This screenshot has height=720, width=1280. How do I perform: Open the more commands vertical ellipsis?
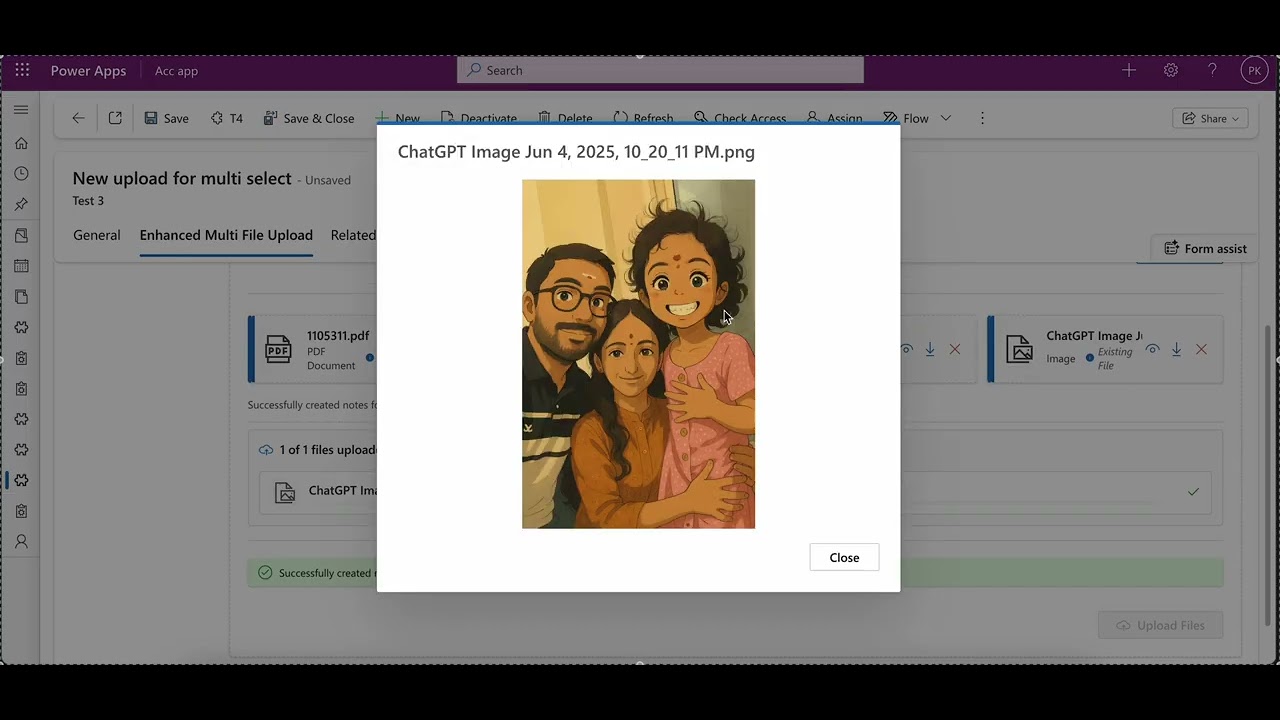pyautogui.click(x=982, y=118)
